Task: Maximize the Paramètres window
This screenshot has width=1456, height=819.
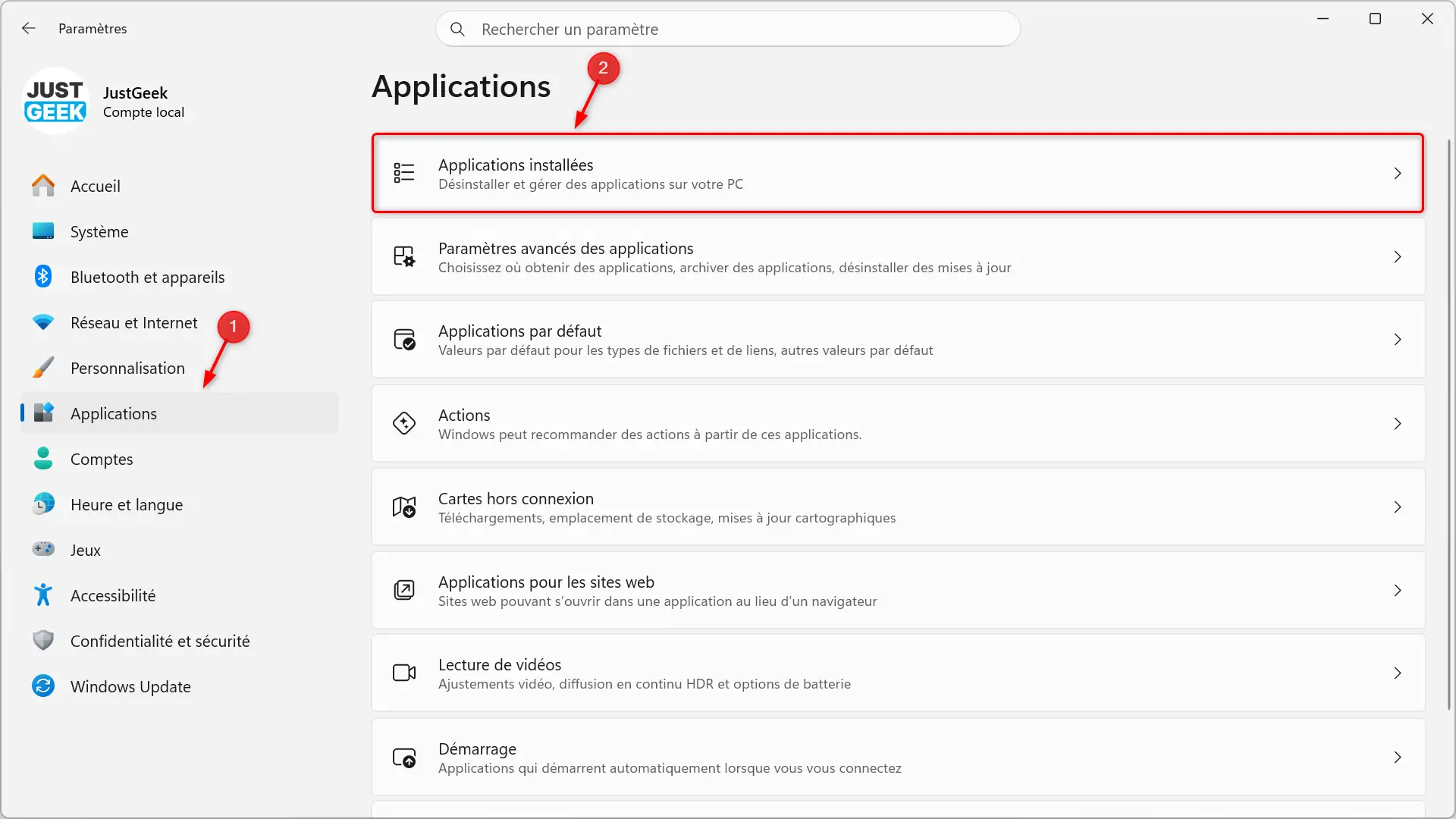Action: coord(1375,19)
